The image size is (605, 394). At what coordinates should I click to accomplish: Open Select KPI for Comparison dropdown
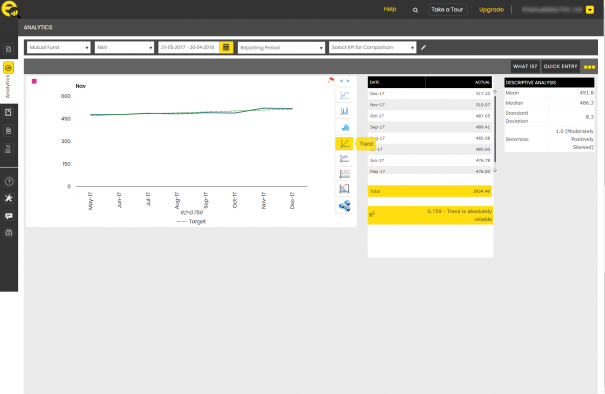372,47
